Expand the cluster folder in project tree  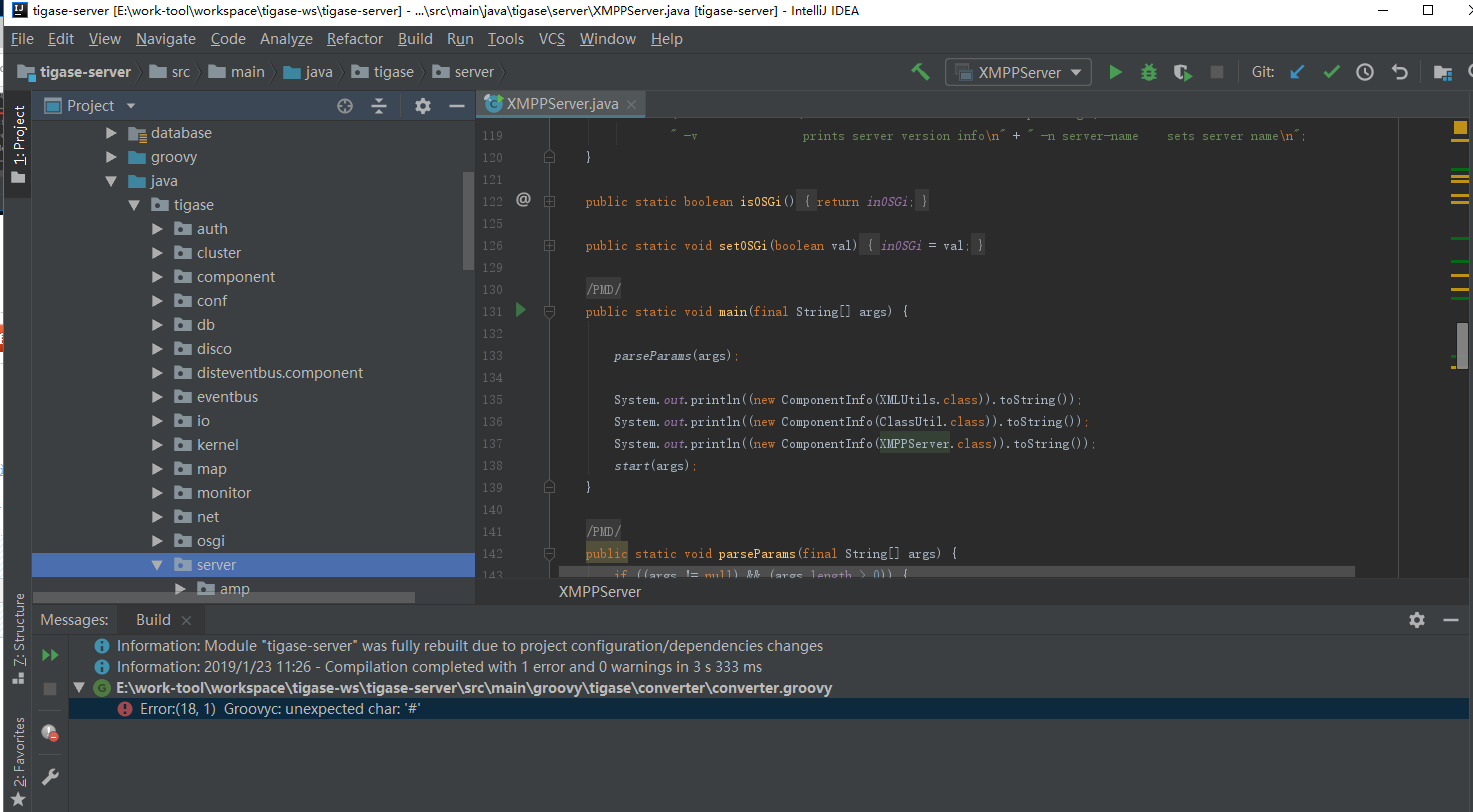(x=157, y=253)
